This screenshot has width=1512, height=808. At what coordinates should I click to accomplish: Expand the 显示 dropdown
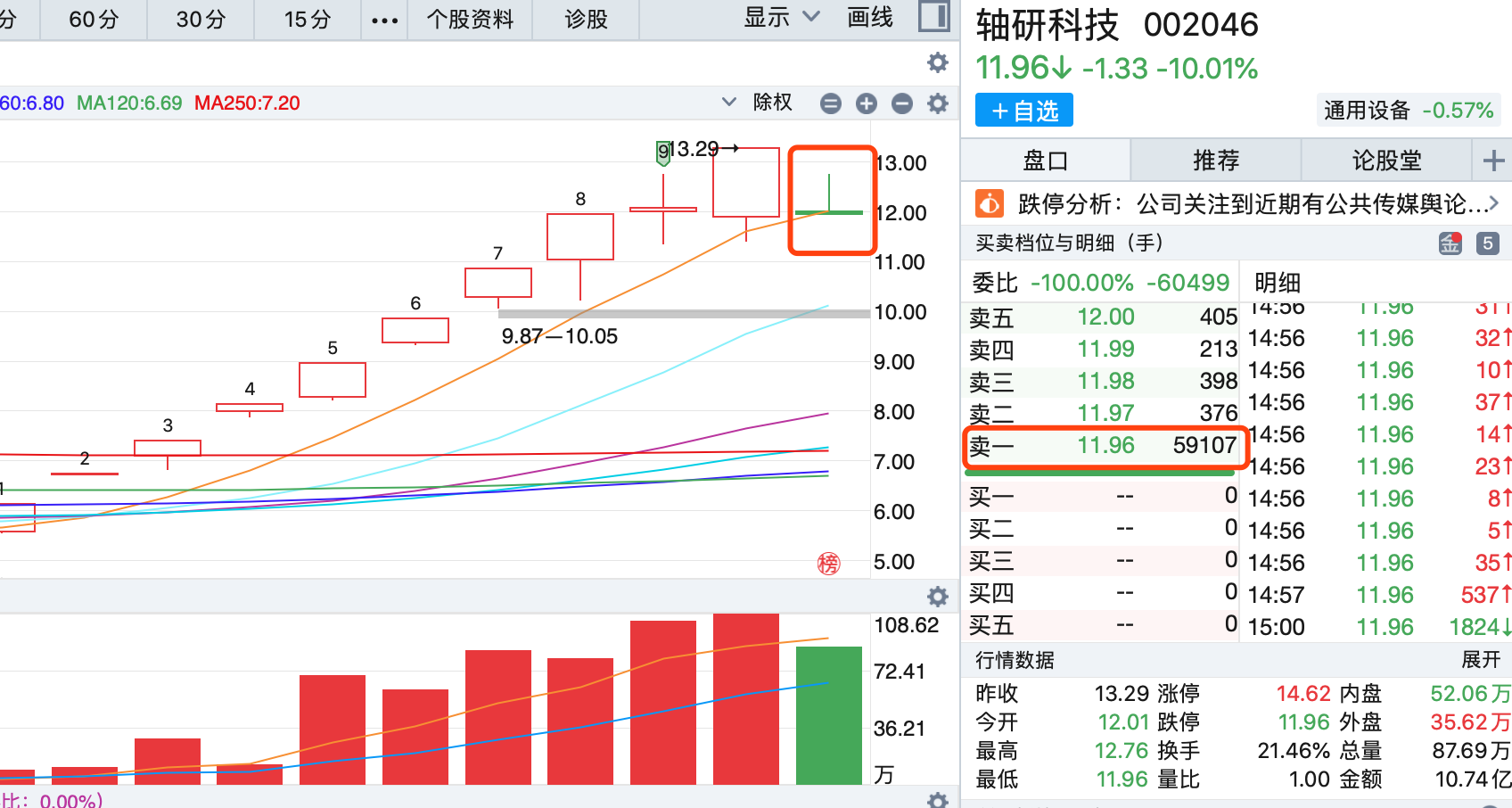(783, 17)
